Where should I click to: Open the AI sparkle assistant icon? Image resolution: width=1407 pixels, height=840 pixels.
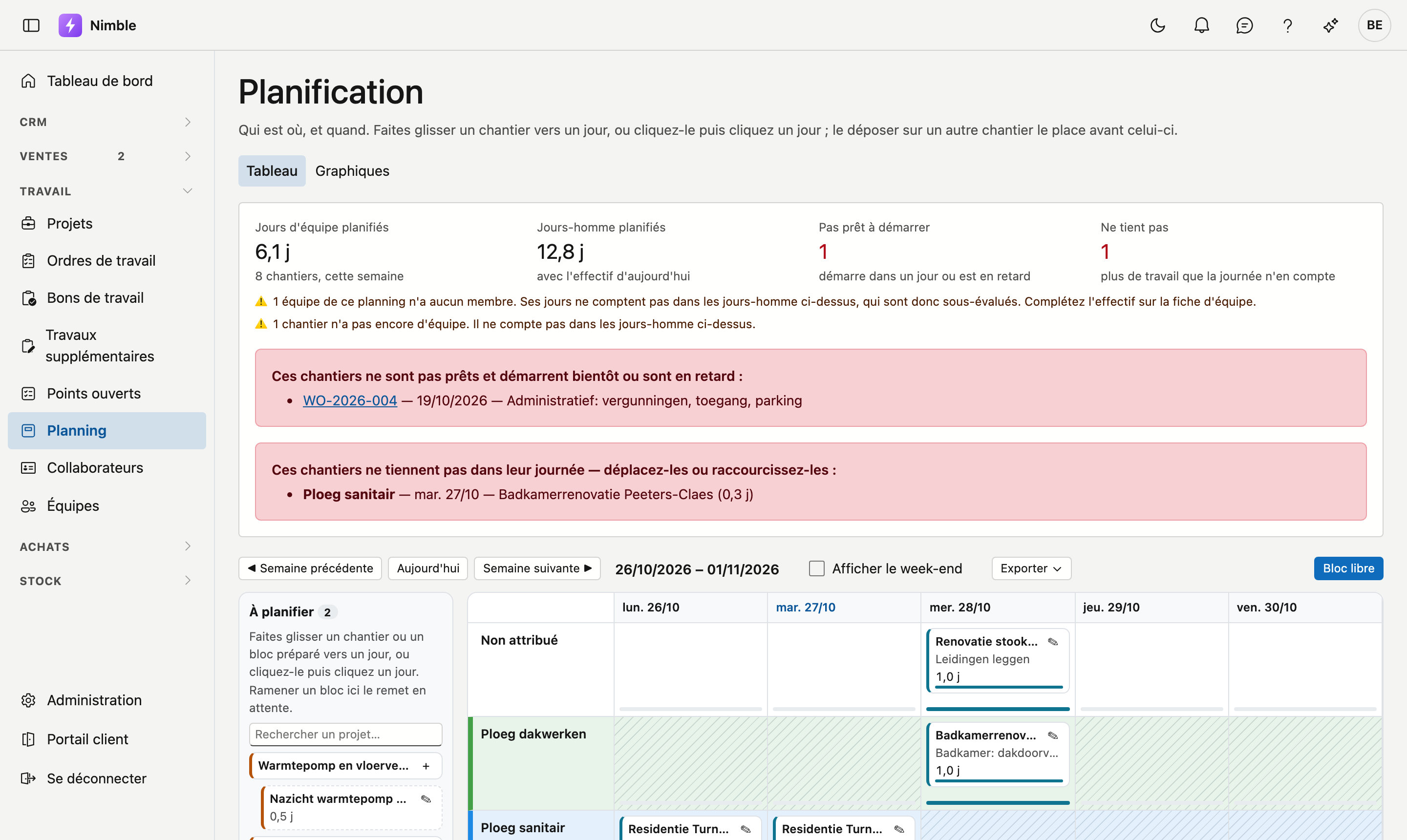point(1331,25)
